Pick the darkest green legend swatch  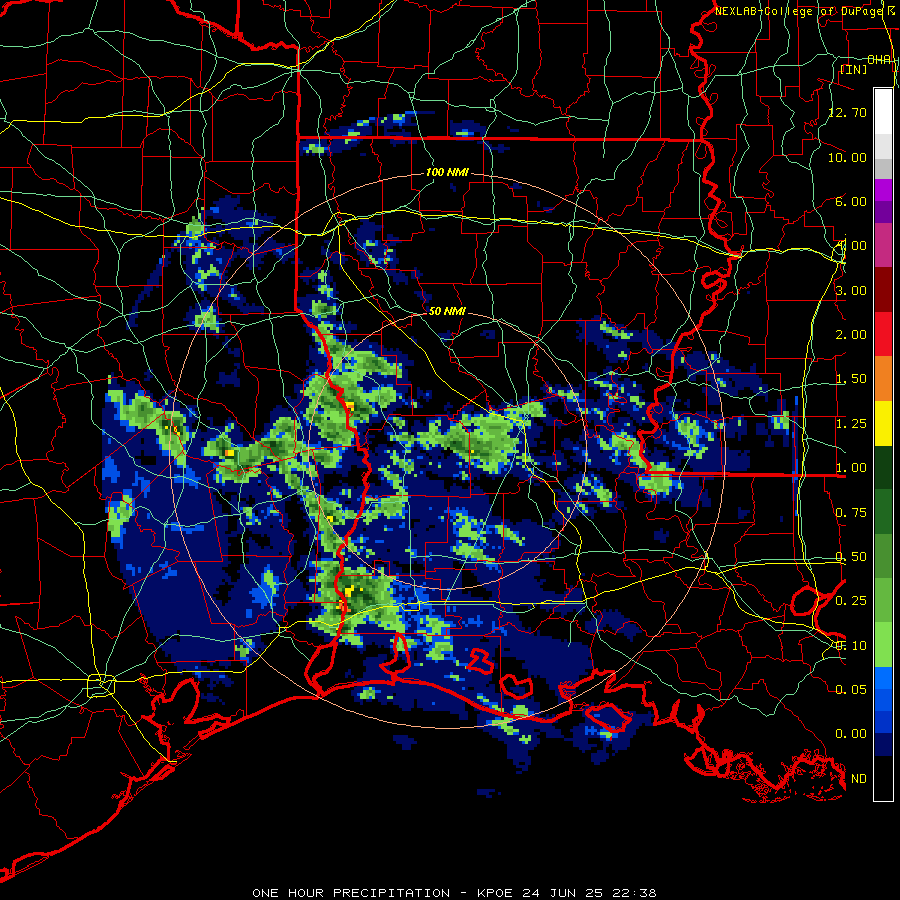coord(883,467)
